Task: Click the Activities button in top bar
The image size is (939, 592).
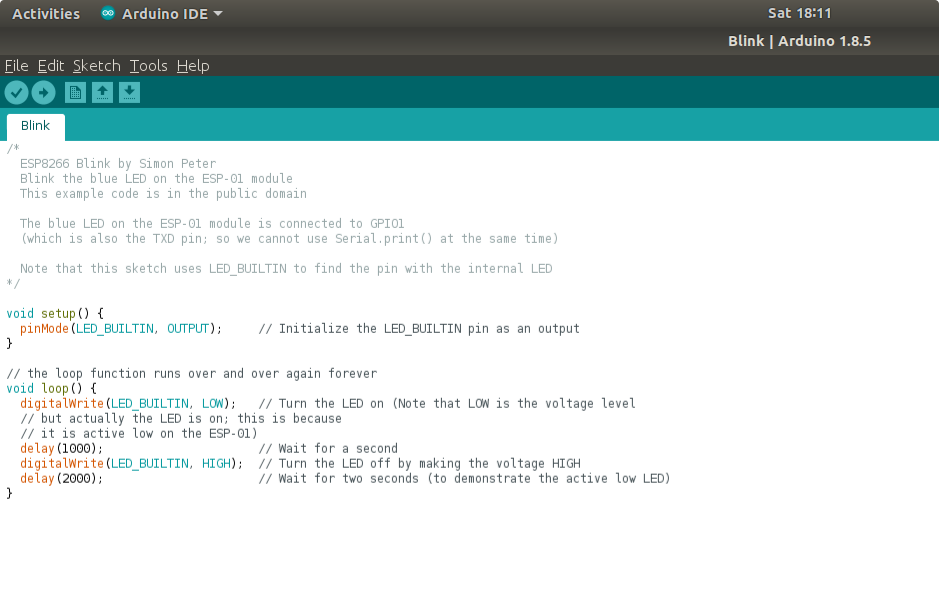Action: 46,14
